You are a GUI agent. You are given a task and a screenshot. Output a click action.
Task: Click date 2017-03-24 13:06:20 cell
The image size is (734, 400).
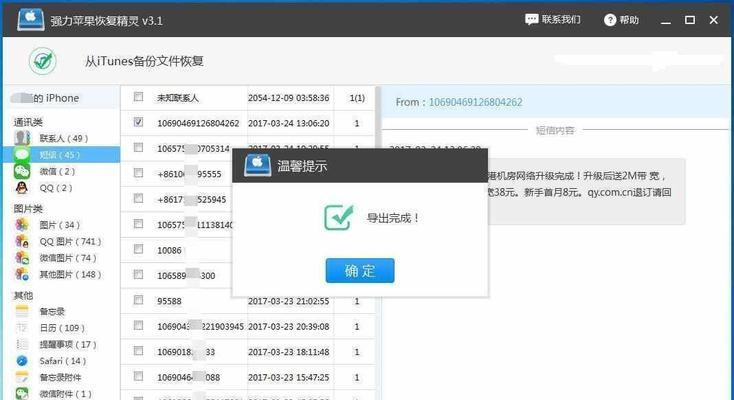tap(288, 123)
